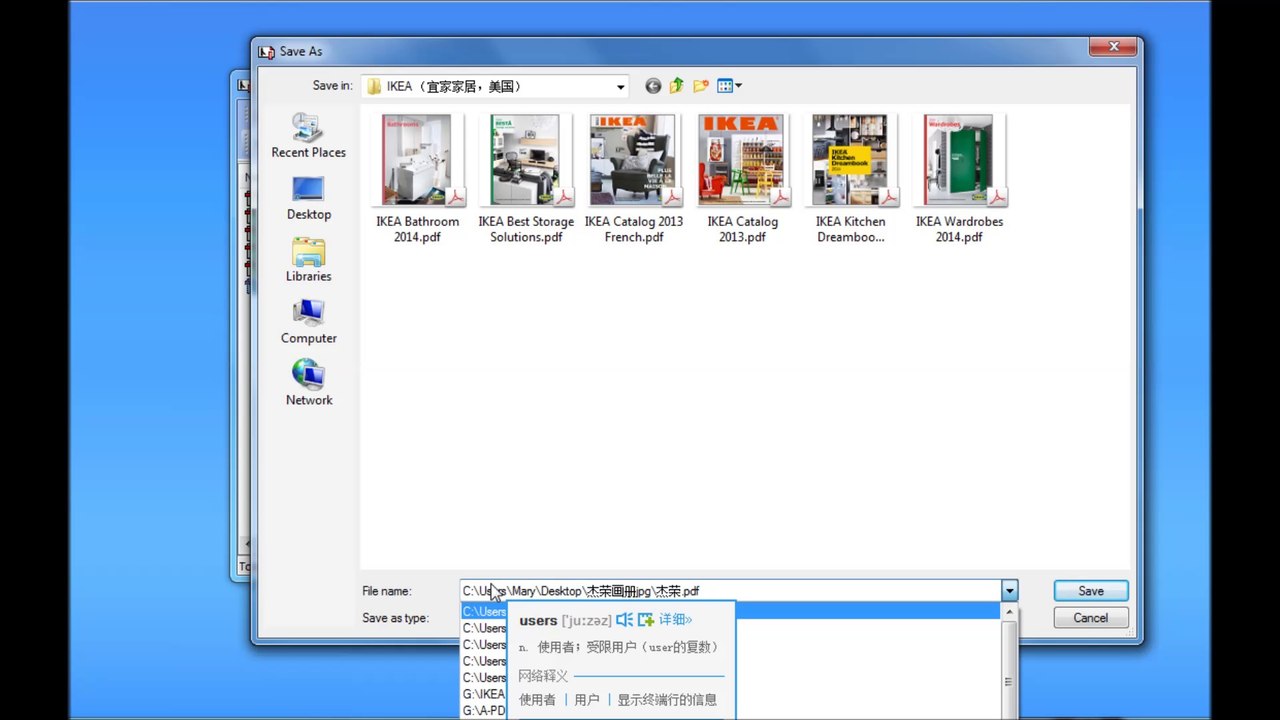Pick the G:\A-PD suggestion entry
The height and width of the screenshot is (720, 1280).
click(x=484, y=711)
